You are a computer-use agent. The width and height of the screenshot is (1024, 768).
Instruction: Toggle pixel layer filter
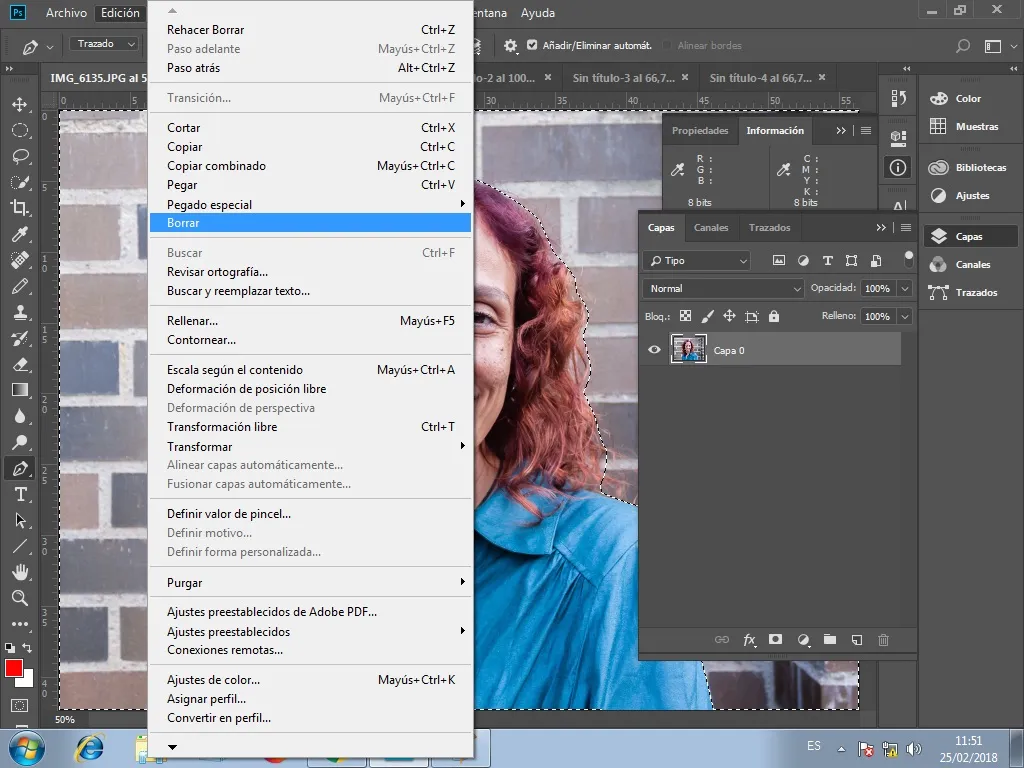(778, 261)
